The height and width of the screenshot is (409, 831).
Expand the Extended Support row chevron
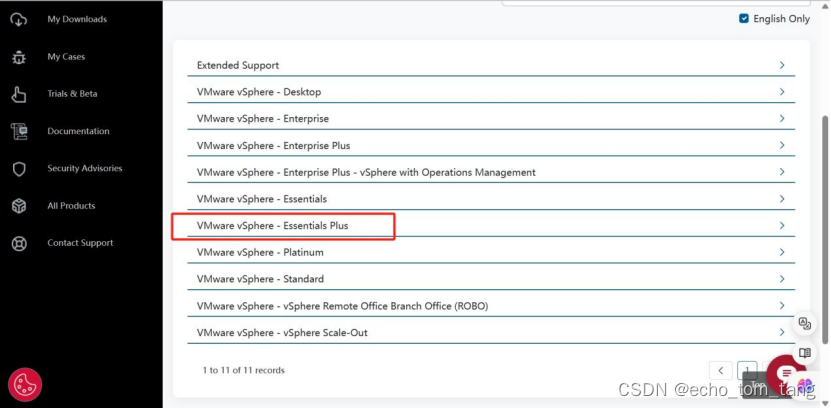pos(782,65)
